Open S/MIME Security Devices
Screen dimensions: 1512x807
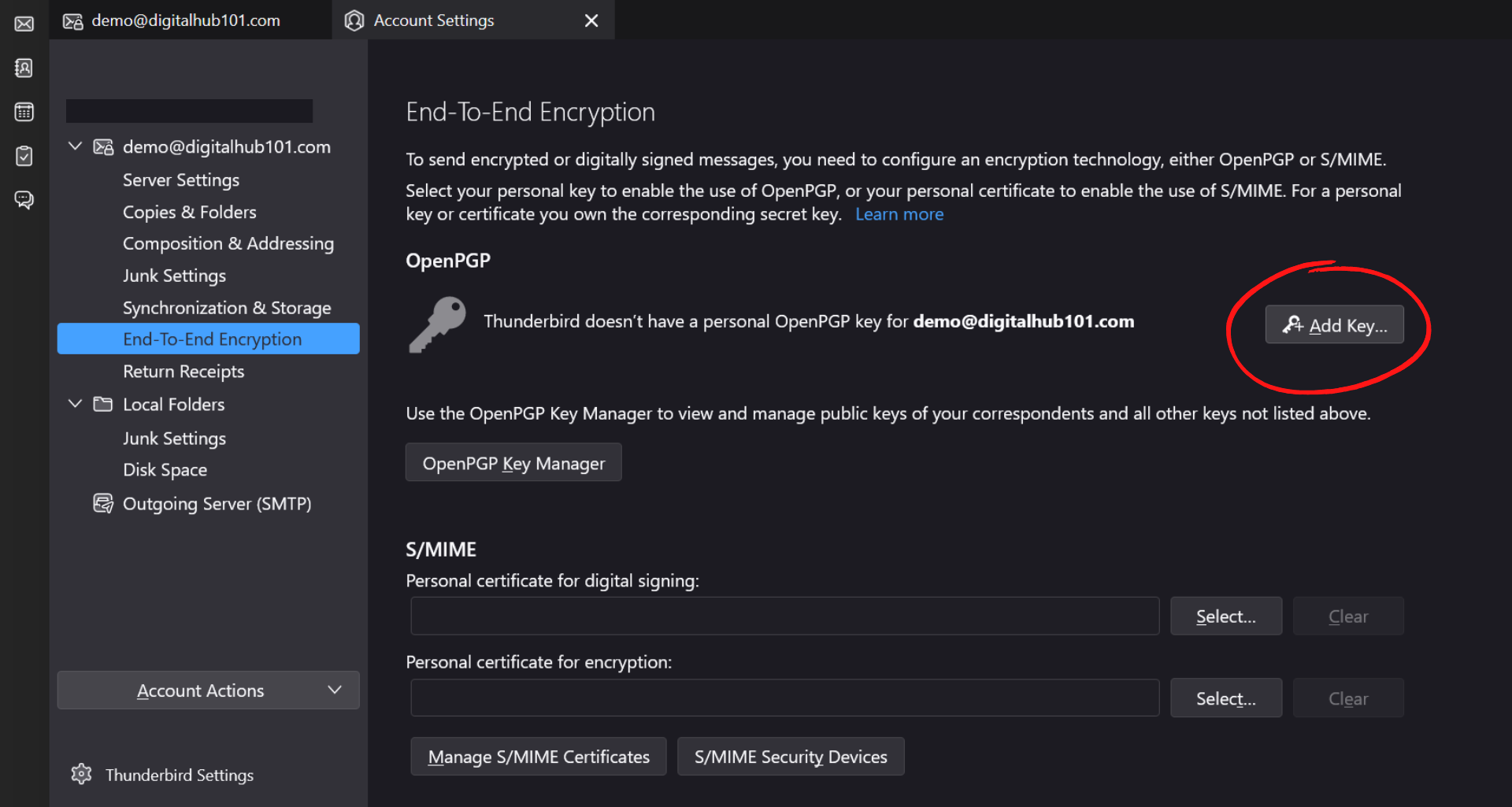791,757
